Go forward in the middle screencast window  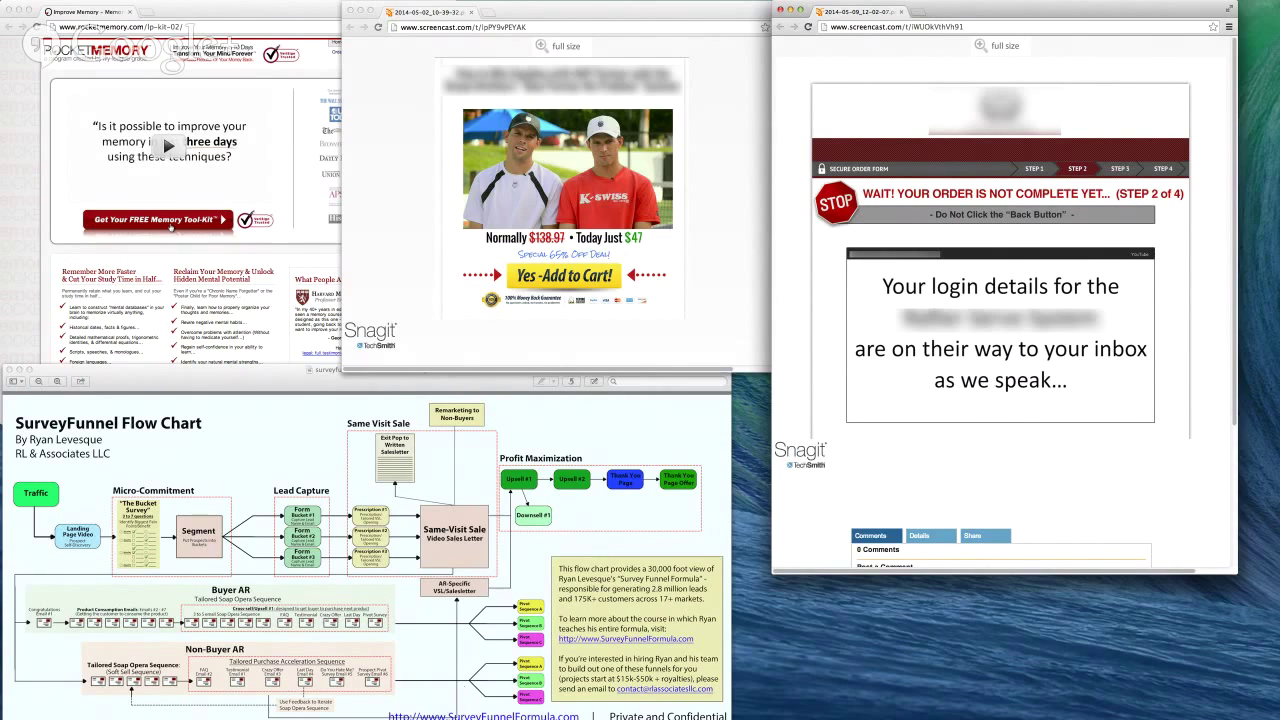tap(364, 27)
